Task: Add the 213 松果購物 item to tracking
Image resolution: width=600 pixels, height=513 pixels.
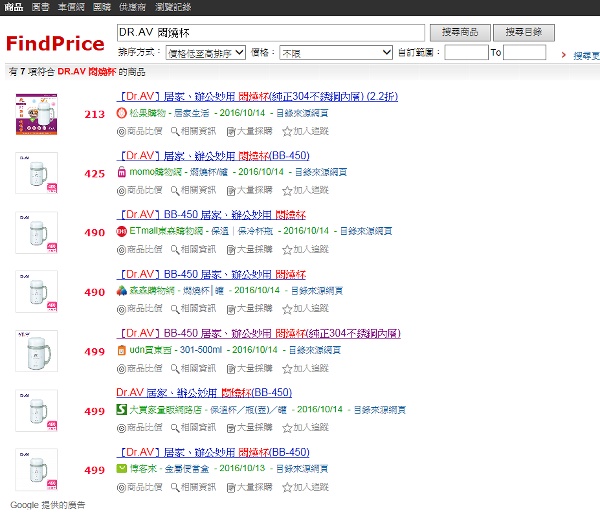Action: click(305, 131)
